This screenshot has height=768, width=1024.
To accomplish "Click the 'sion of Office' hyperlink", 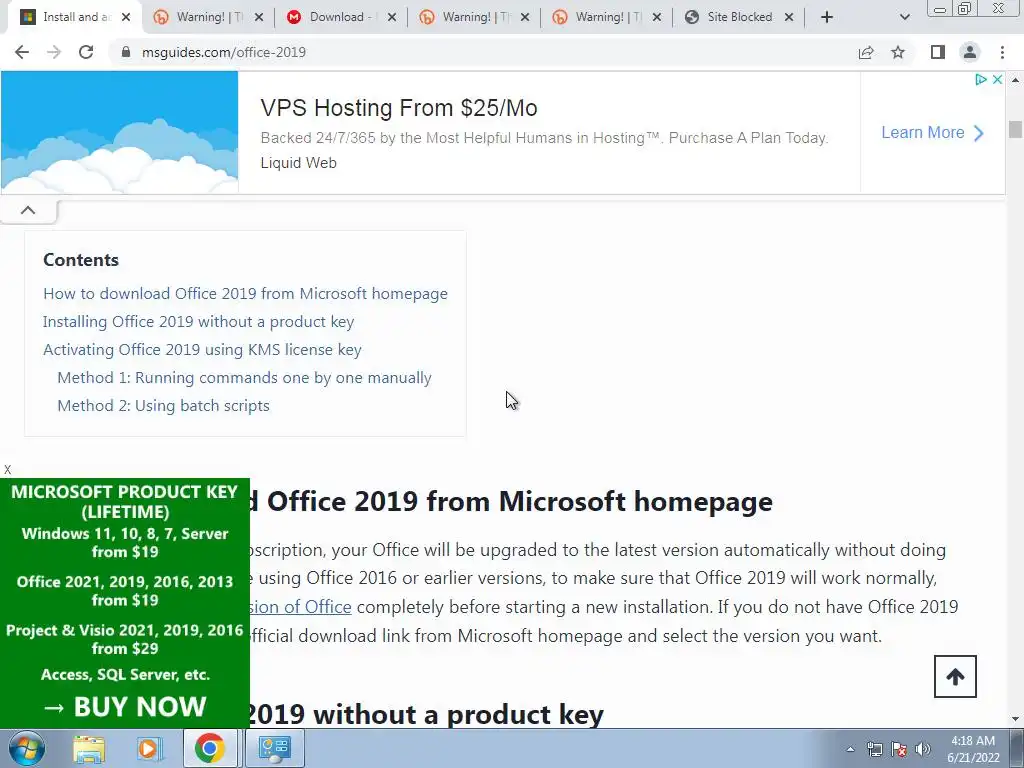I will [300, 607].
